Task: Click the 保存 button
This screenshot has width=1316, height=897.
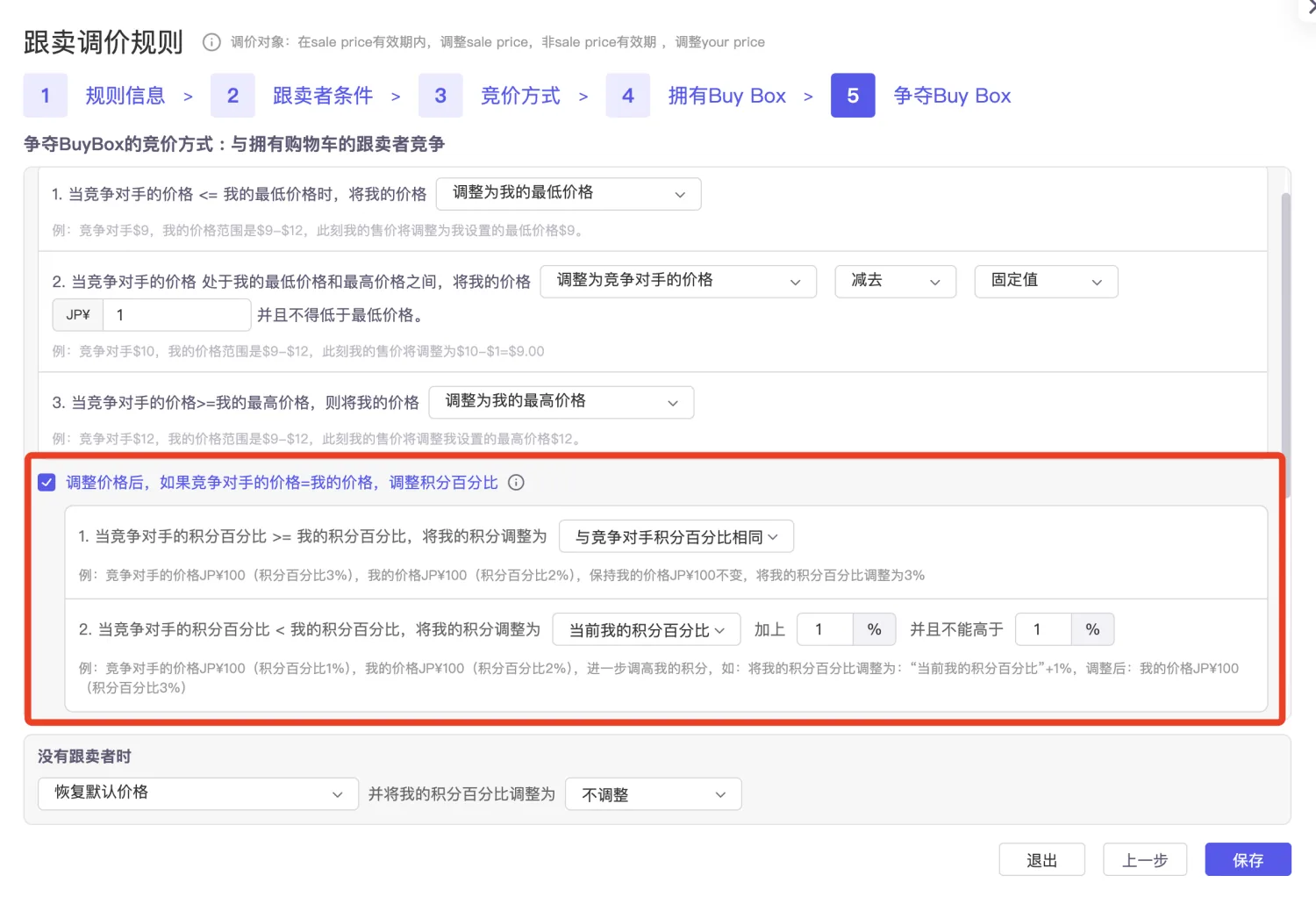Action: (1248, 860)
